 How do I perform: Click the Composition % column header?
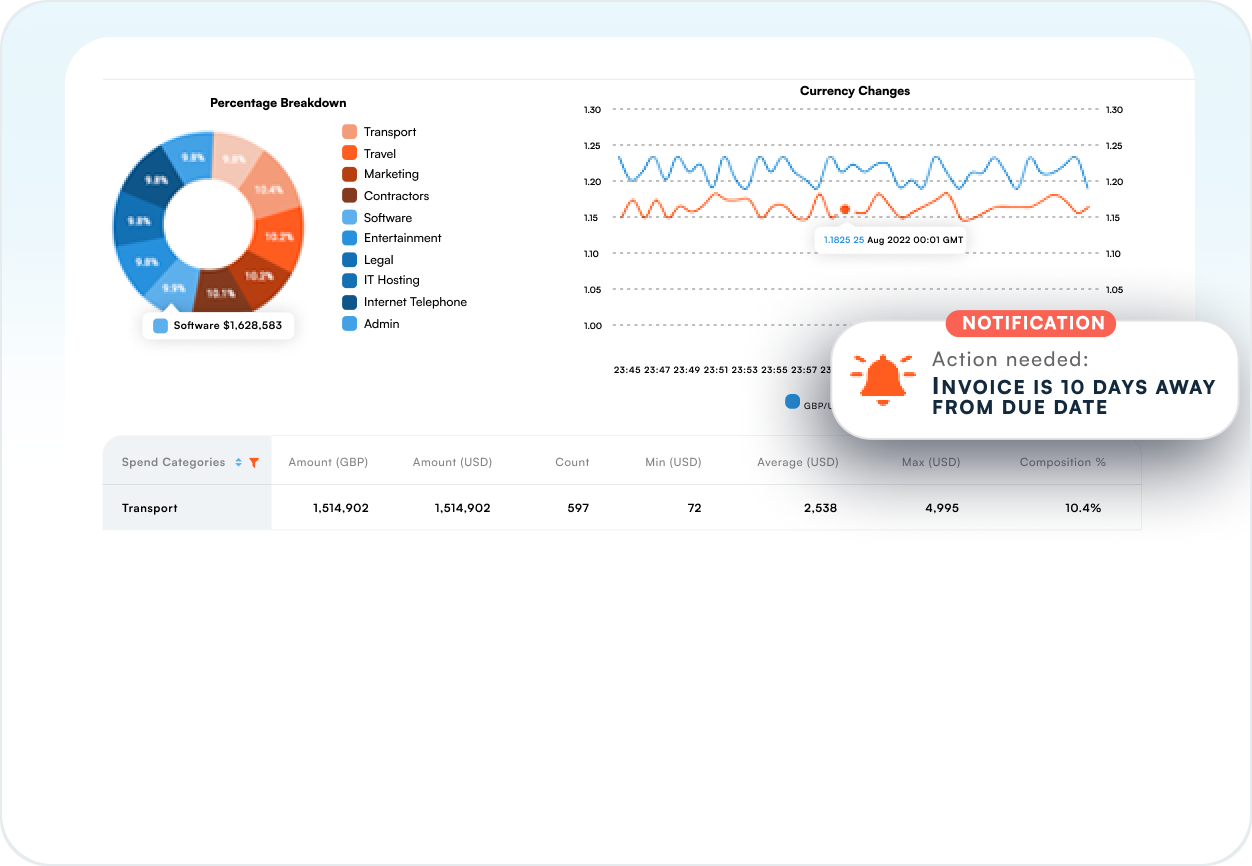pyautogui.click(x=1062, y=463)
